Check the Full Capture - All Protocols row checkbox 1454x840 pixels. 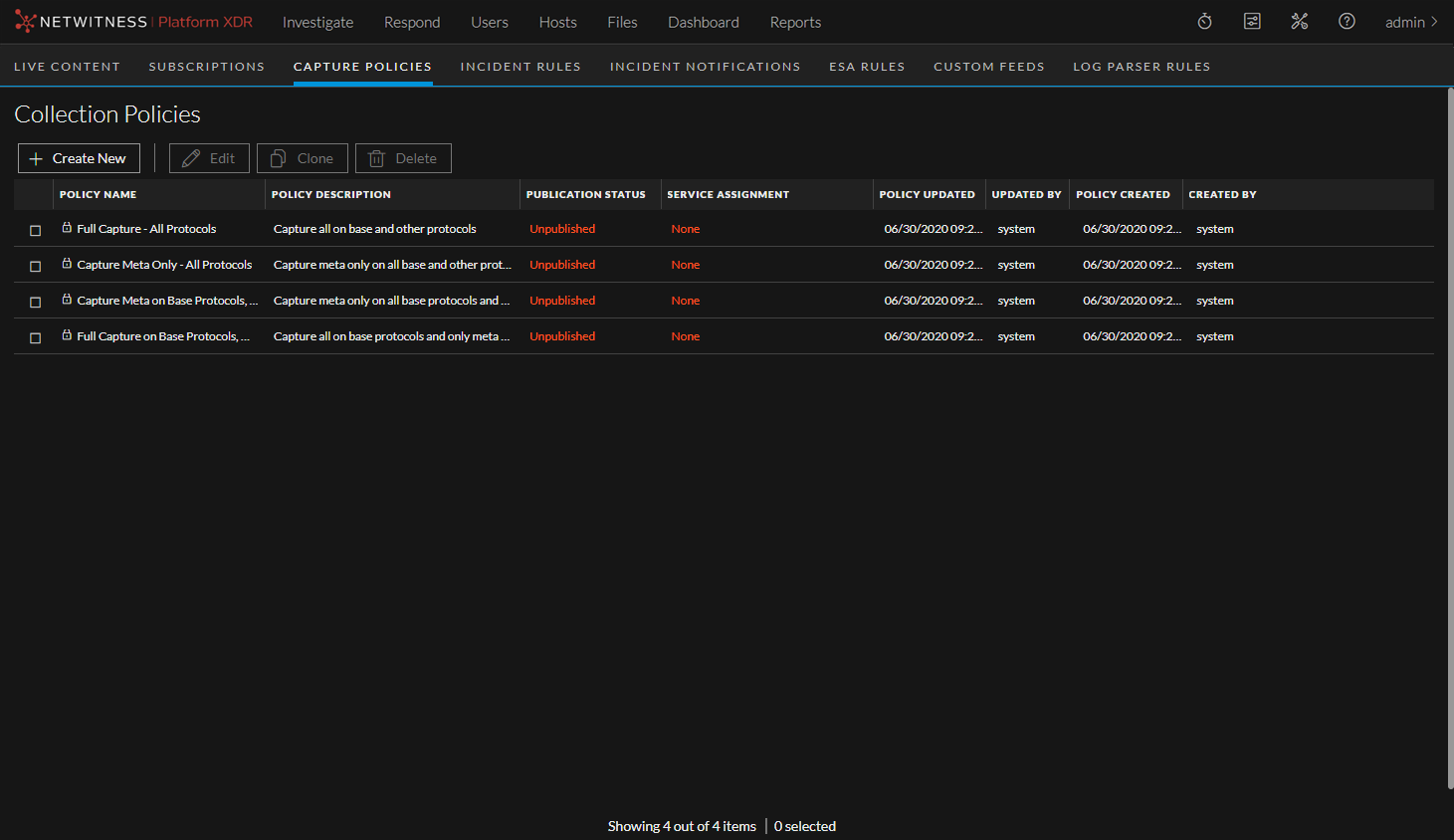35,230
